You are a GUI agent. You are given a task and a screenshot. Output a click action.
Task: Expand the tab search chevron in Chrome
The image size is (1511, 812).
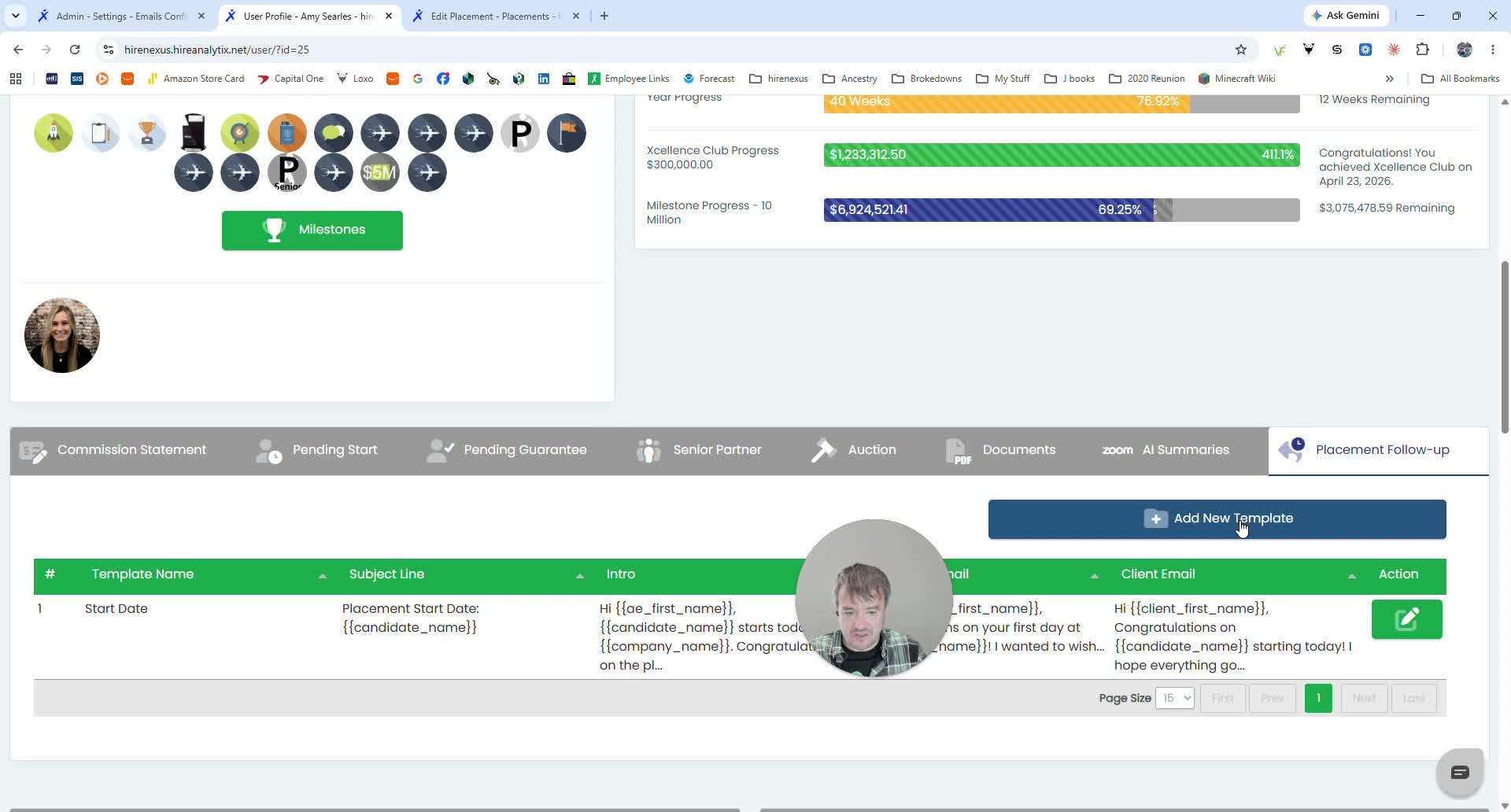click(x=16, y=16)
